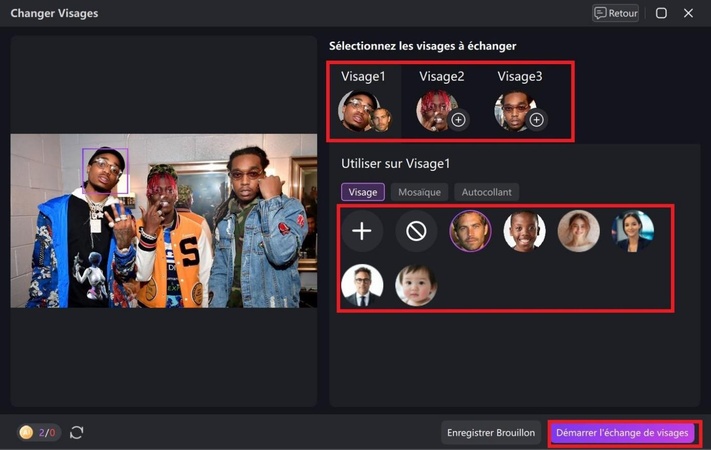Click the detected face box in preview
711x450 pixels.
(105, 171)
